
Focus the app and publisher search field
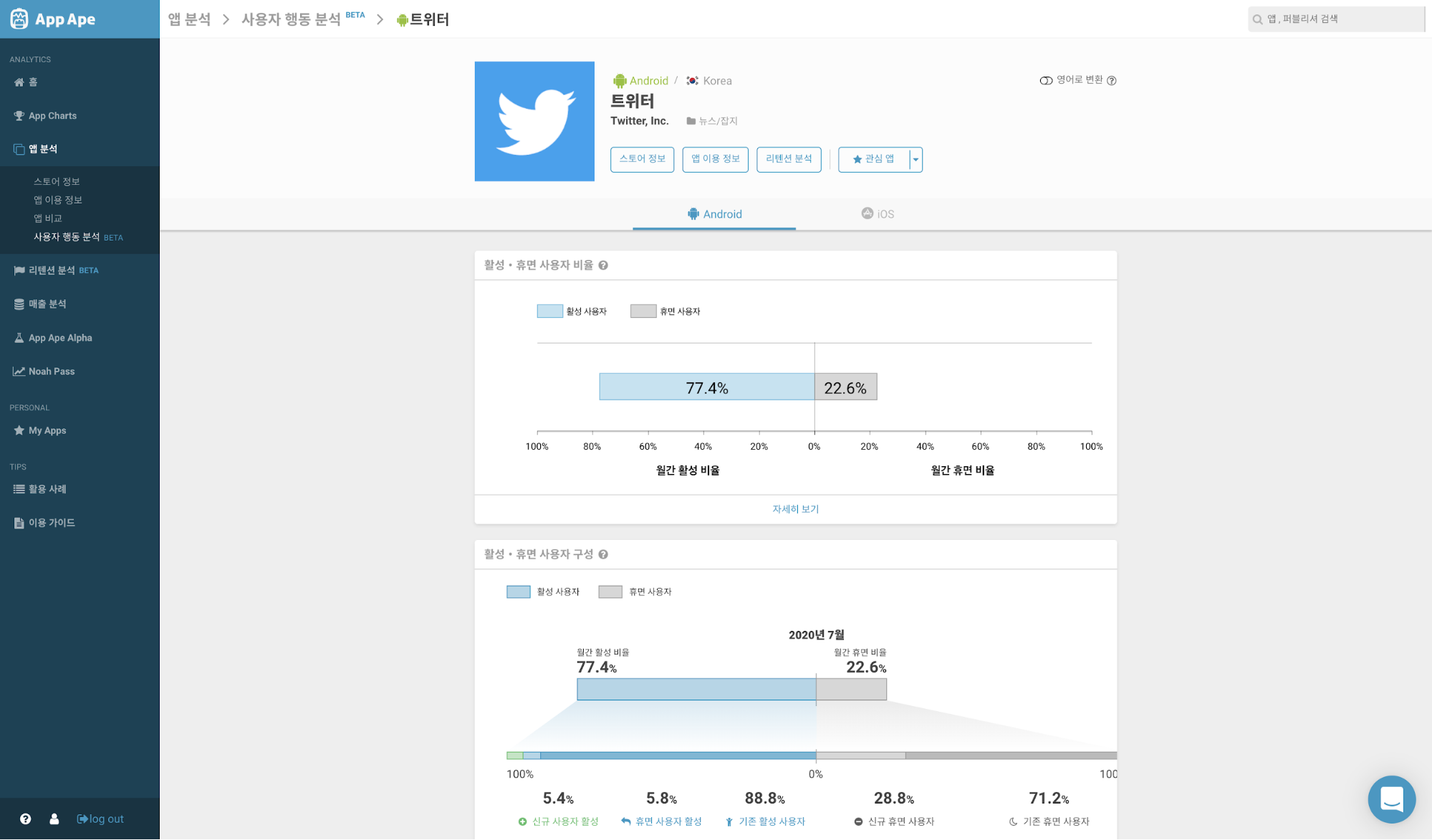[x=1336, y=19]
